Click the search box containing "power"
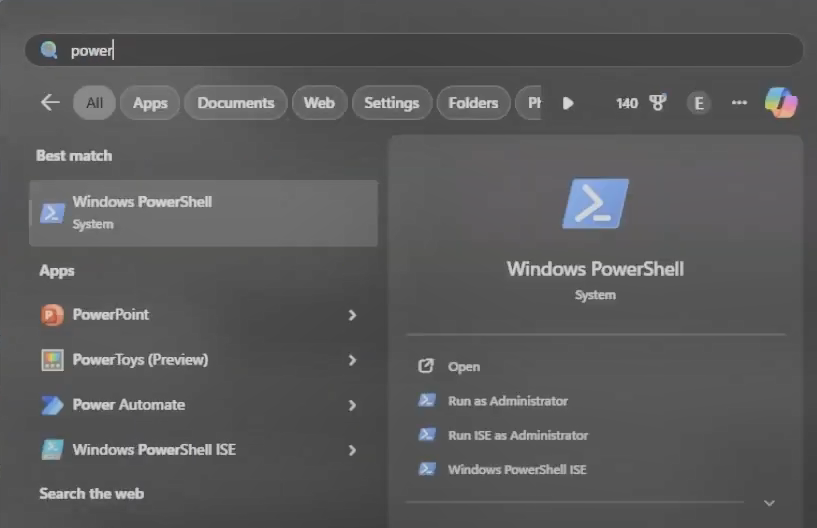Image resolution: width=817 pixels, height=528 pixels. tap(414, 50)
